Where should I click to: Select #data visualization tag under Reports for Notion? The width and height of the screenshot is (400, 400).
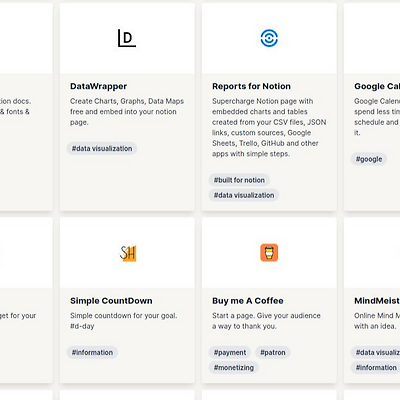[244, 195]
